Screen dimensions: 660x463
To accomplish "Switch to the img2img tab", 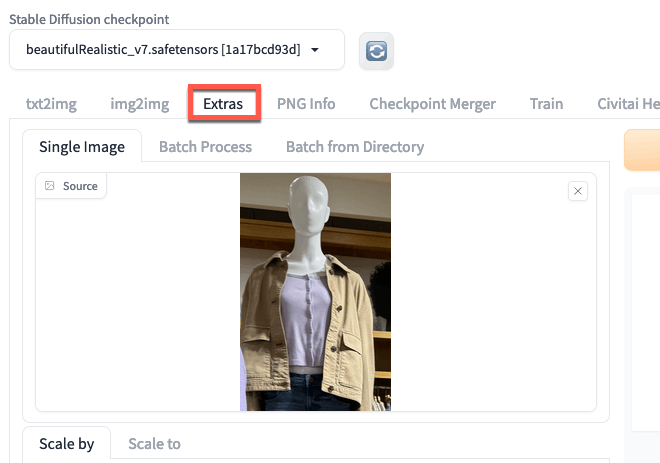I will [x=140, y=104].
